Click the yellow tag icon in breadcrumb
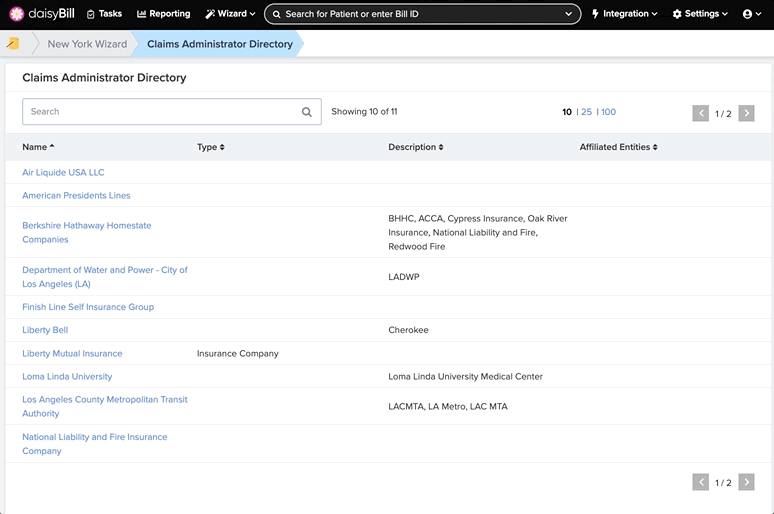The width and height of the screenshot is (774, 514). pos(13,43)
